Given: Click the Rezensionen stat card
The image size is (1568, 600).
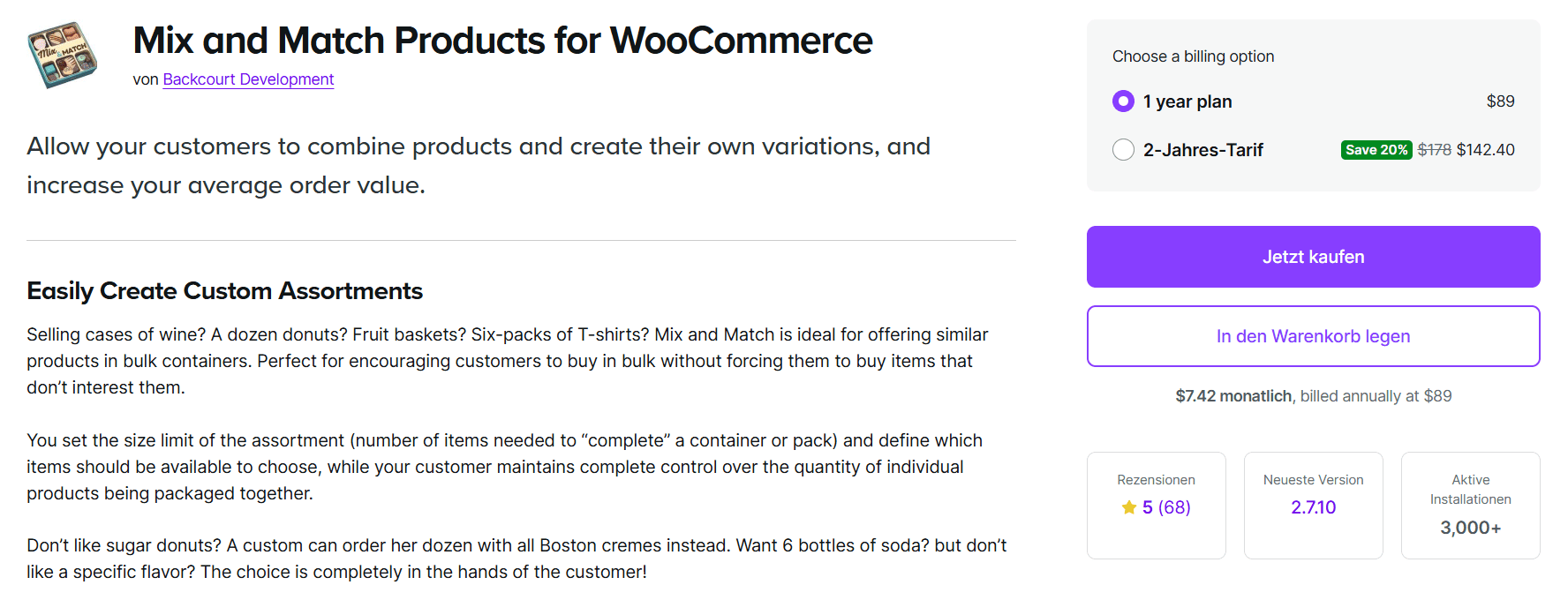Looking at the screenshot, I should (1157, 505).
